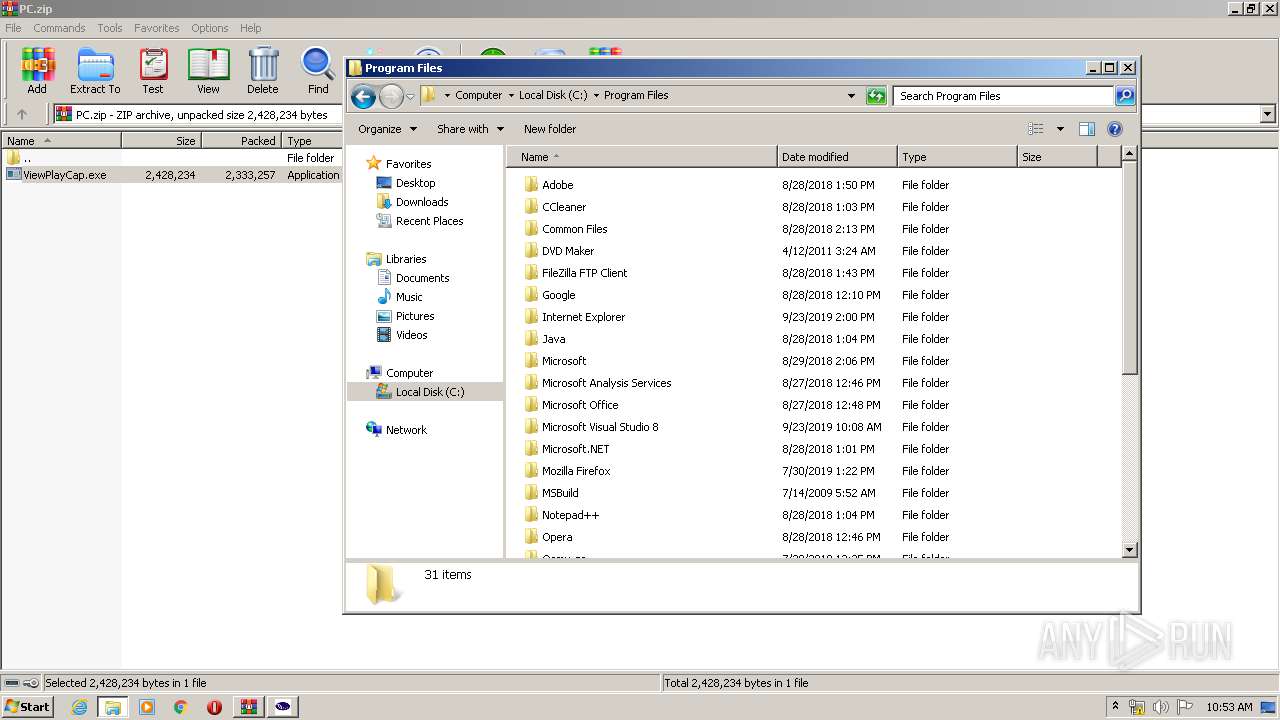
Task: Open Windows Media Player from taskbar
Action: point(147,707)
